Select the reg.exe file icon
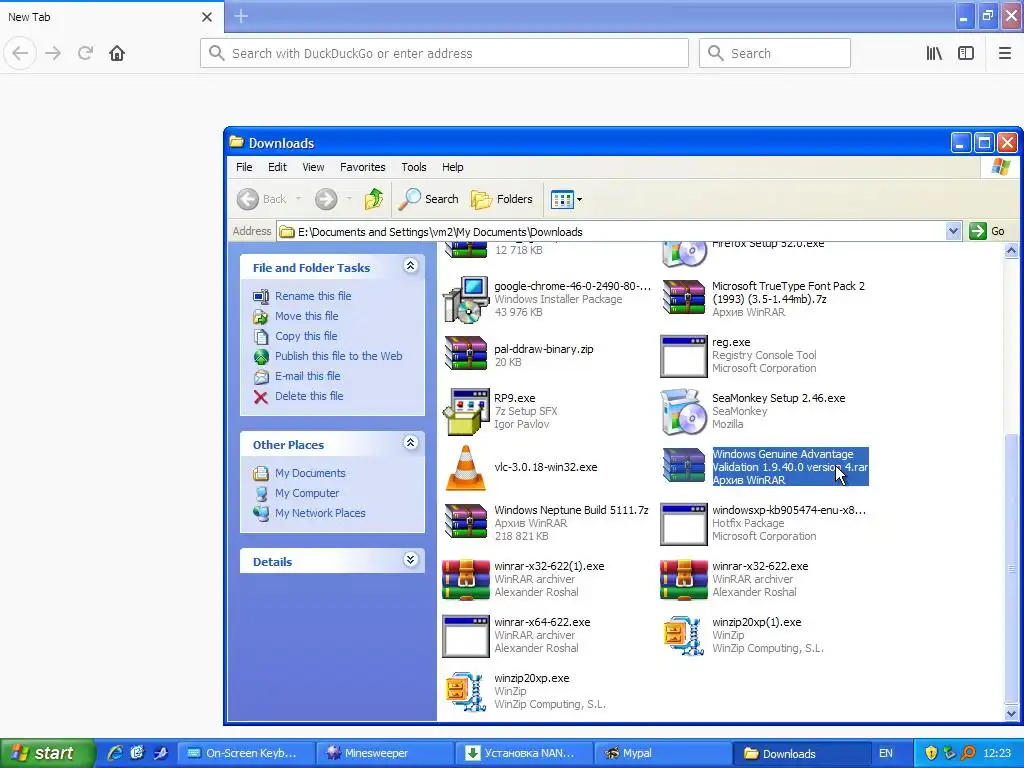Screen dimensions: 1024x768 pos(684,356)
